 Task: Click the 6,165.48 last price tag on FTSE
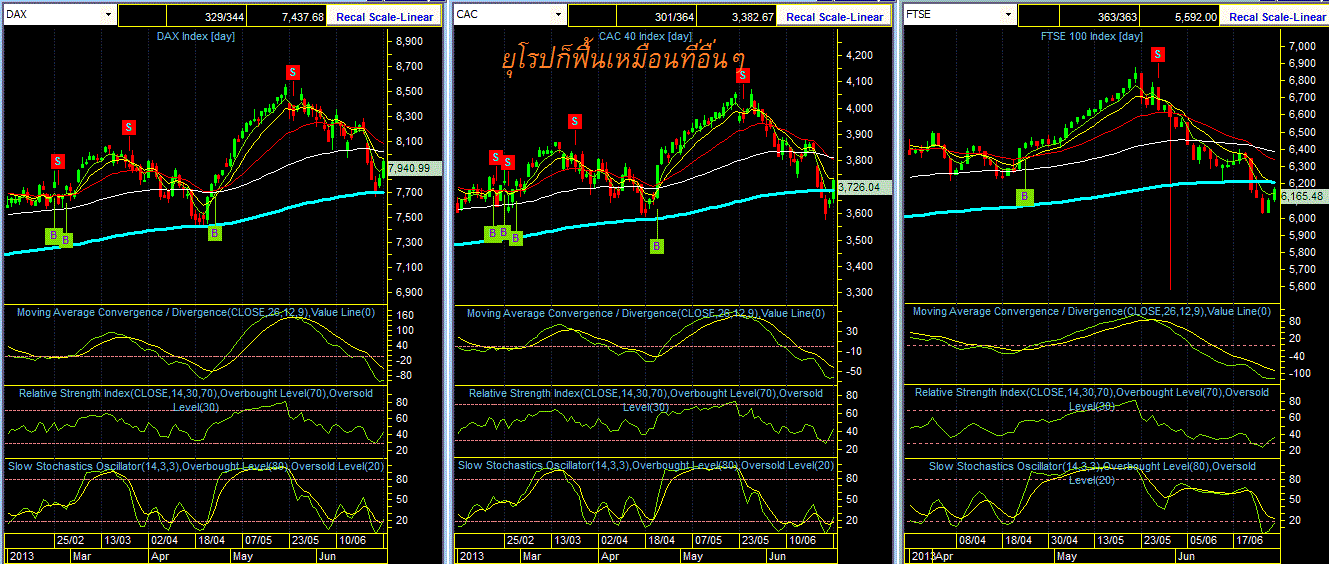1303,196
